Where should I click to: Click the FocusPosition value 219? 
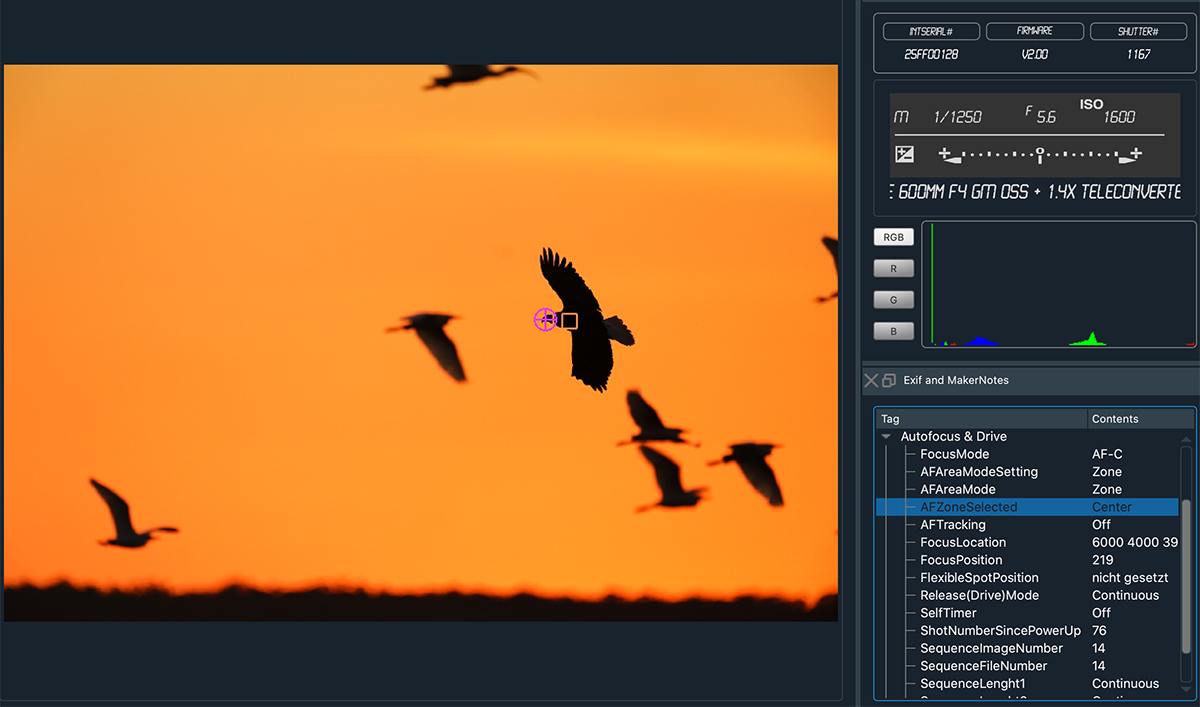pos(1103,560)
